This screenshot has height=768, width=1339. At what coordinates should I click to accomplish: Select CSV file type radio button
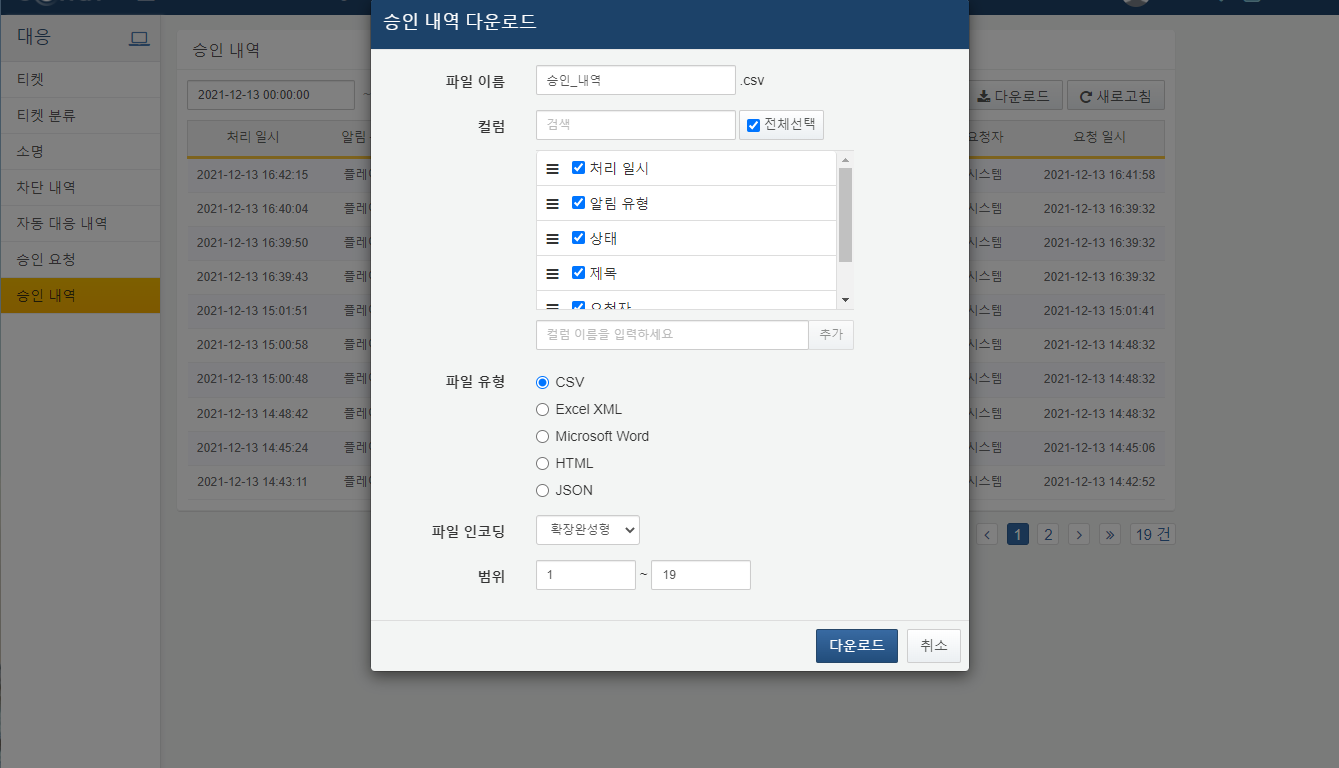point(543,382)
